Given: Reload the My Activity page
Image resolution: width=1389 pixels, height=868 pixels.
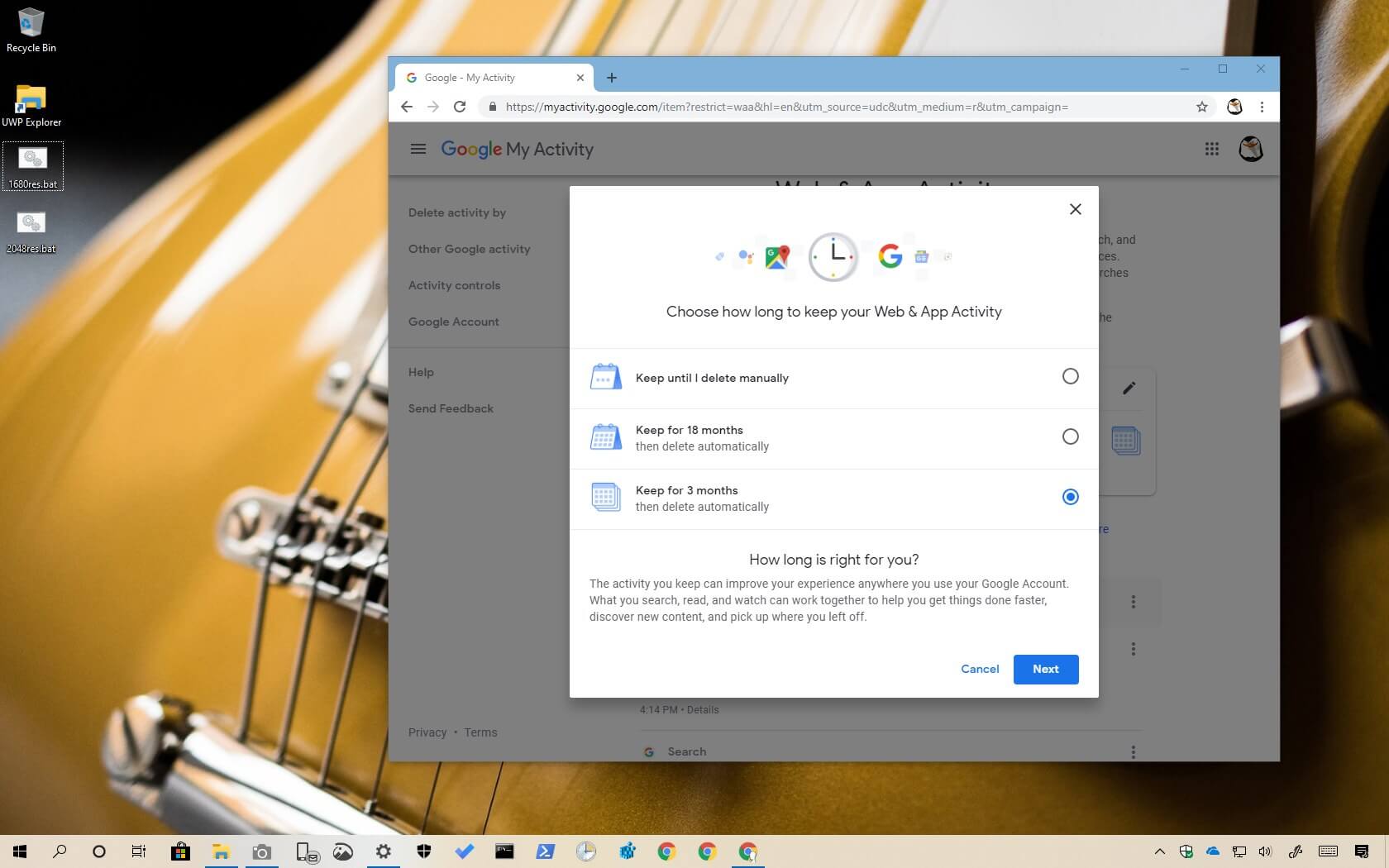Looking at the screenshot, I should pos(460,107).
